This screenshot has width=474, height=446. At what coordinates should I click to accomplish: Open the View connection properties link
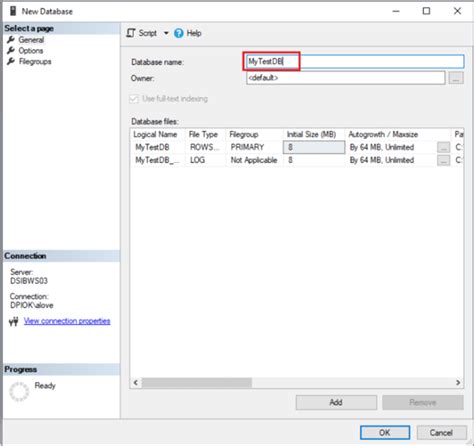point(67,321)
